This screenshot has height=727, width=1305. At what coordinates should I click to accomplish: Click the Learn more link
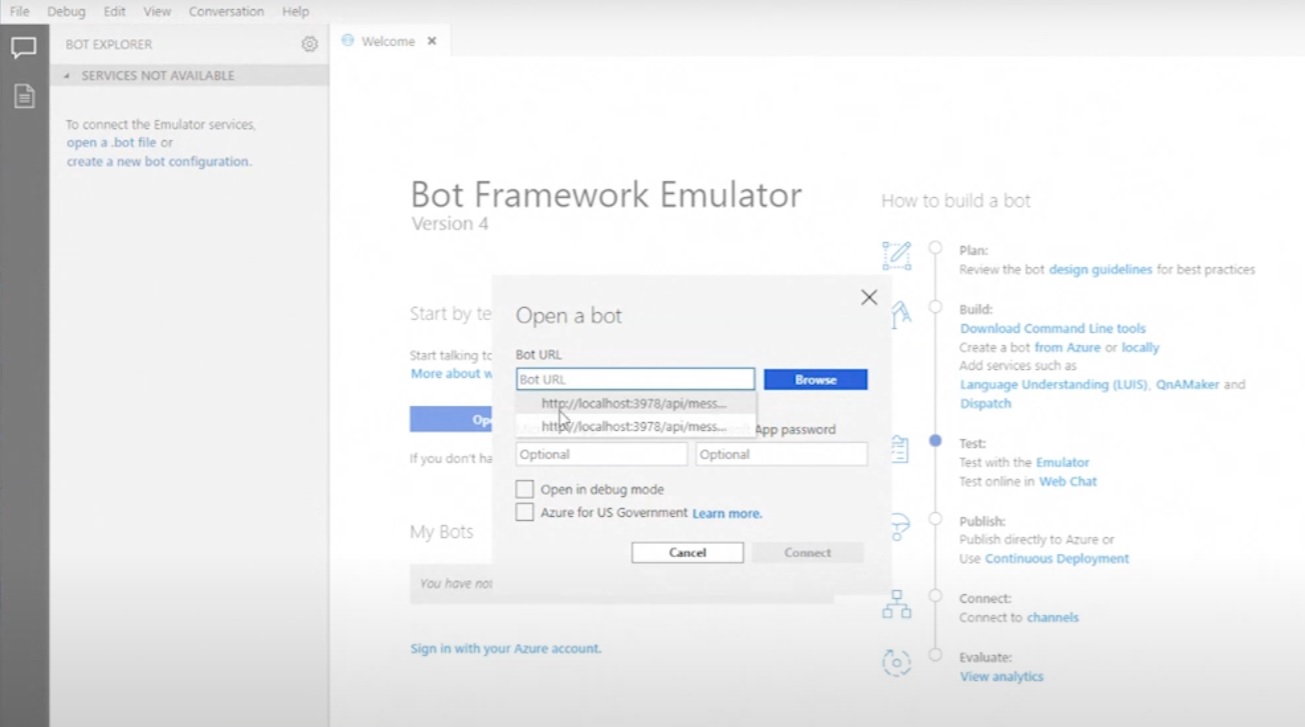click(x=727, y=513)
